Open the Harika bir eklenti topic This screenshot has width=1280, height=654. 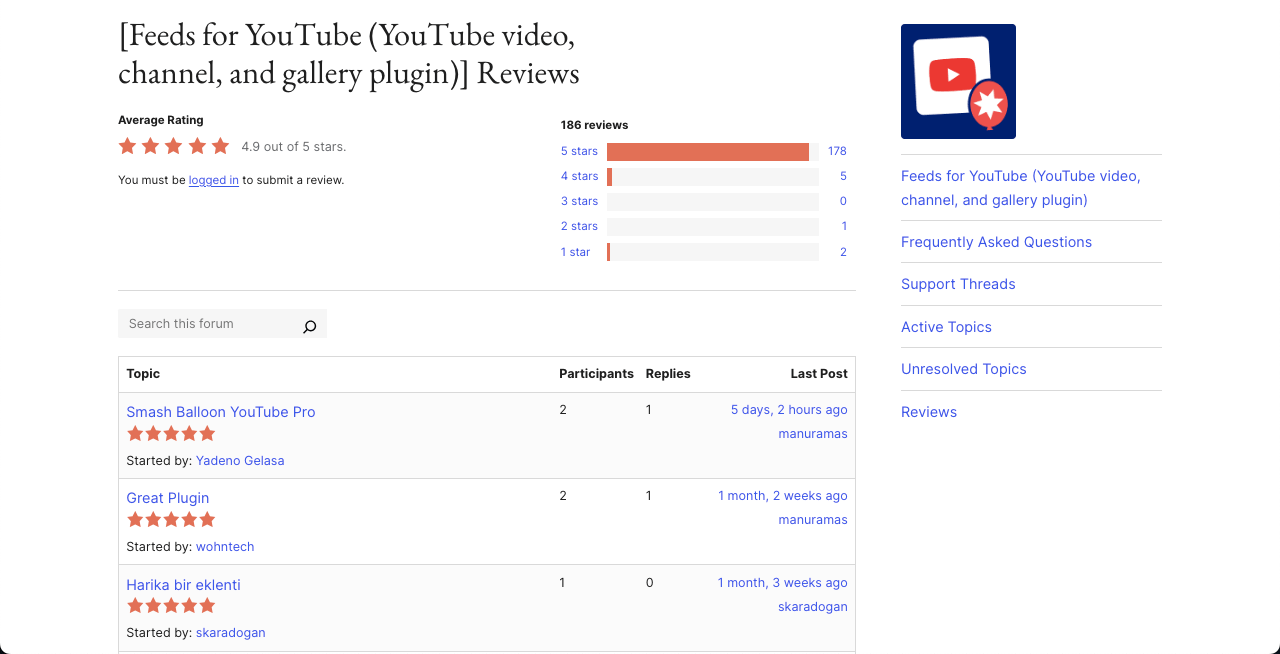[x=183, y=584]
